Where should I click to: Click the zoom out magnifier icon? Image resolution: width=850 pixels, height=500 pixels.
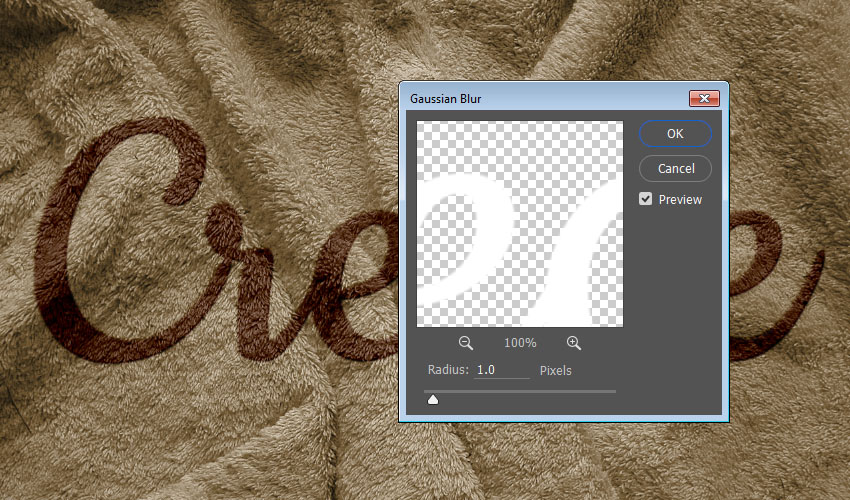tap(466, 342)
